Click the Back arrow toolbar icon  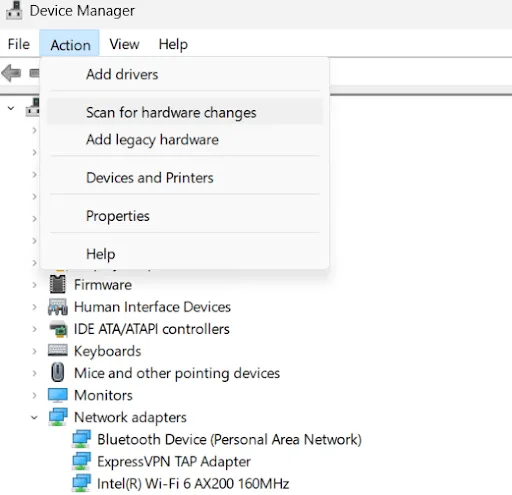click(11, 73)
